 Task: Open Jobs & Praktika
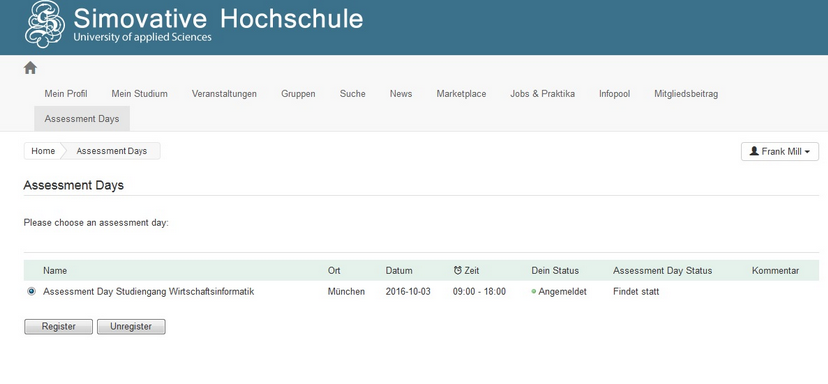coord(542,93)
